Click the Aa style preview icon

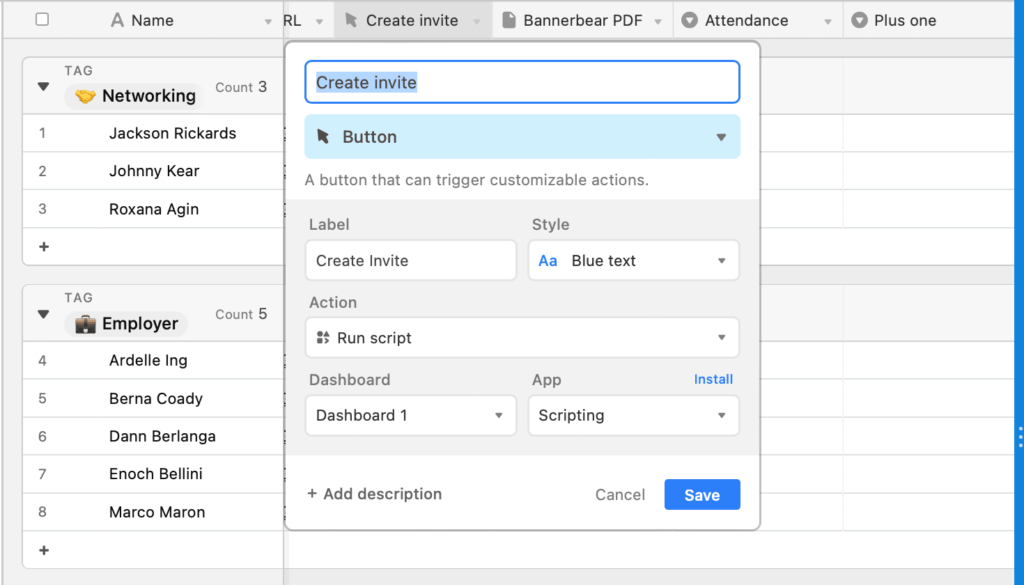(x=547, y=261)
